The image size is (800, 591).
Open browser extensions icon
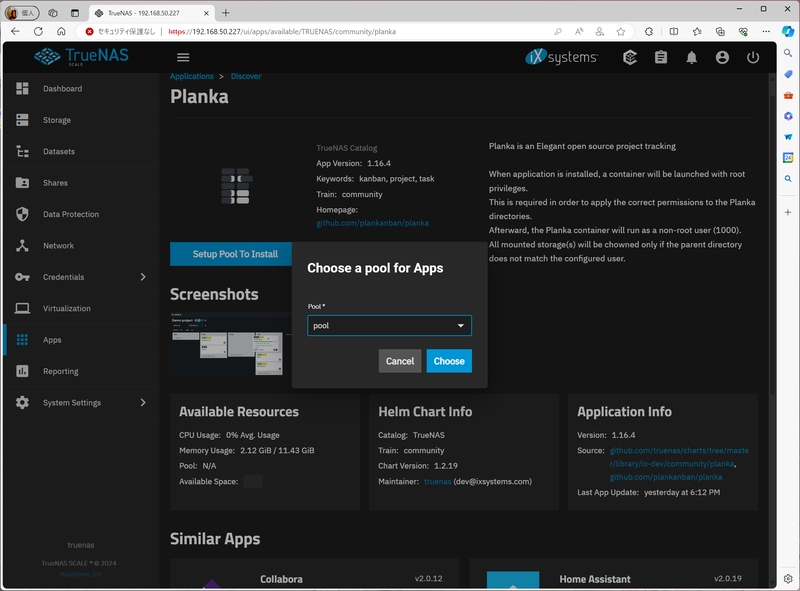coord(649,32)
